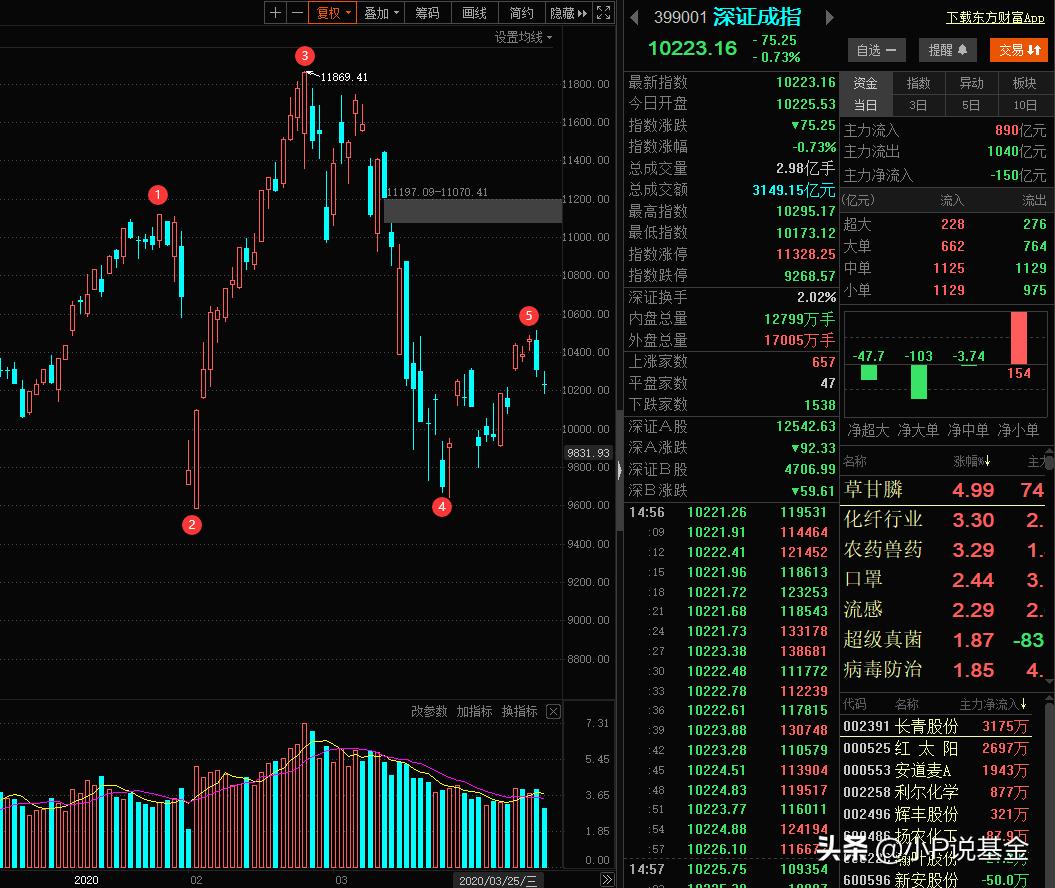Click the orange 交易 trade button
This screenshot has height=888, width=1055.
pos(1019,50)
